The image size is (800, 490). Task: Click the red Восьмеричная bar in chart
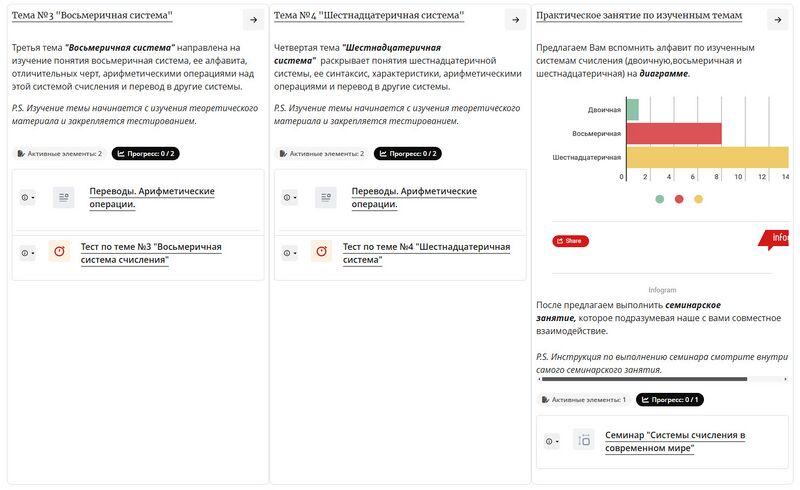click(x=674, y=134)
